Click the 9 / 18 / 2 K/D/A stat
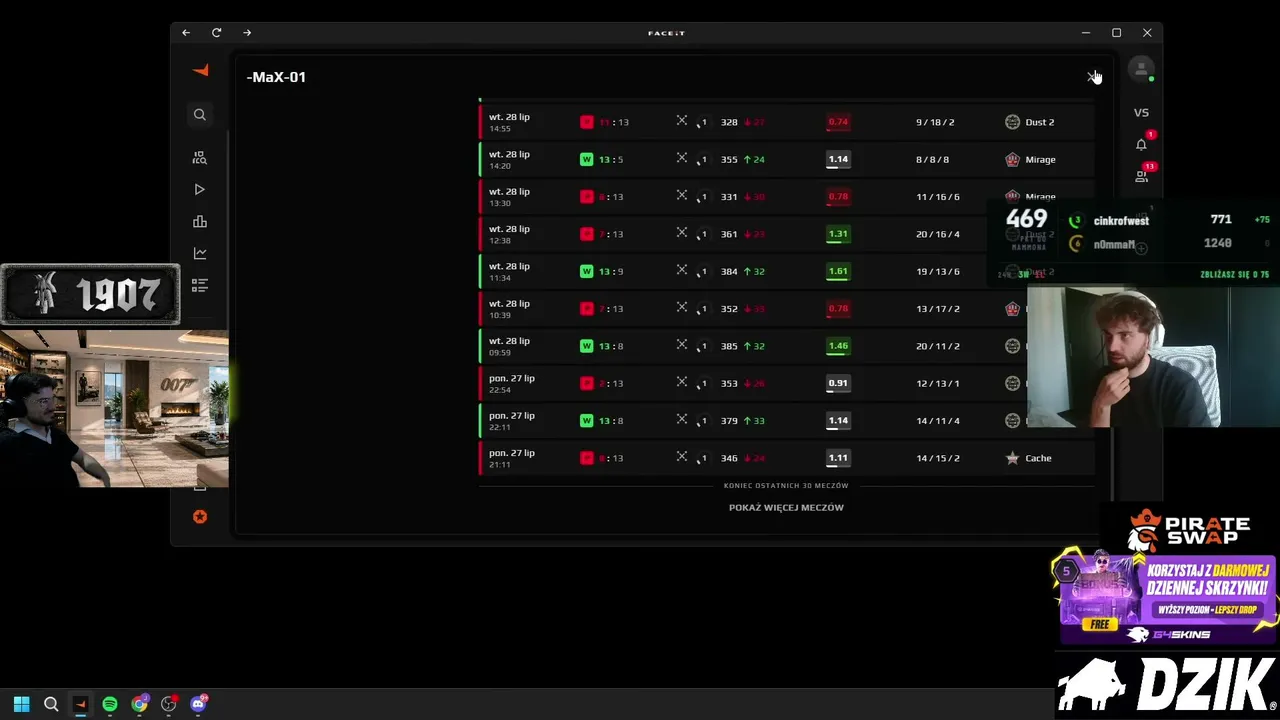 (x=935, y=122)
